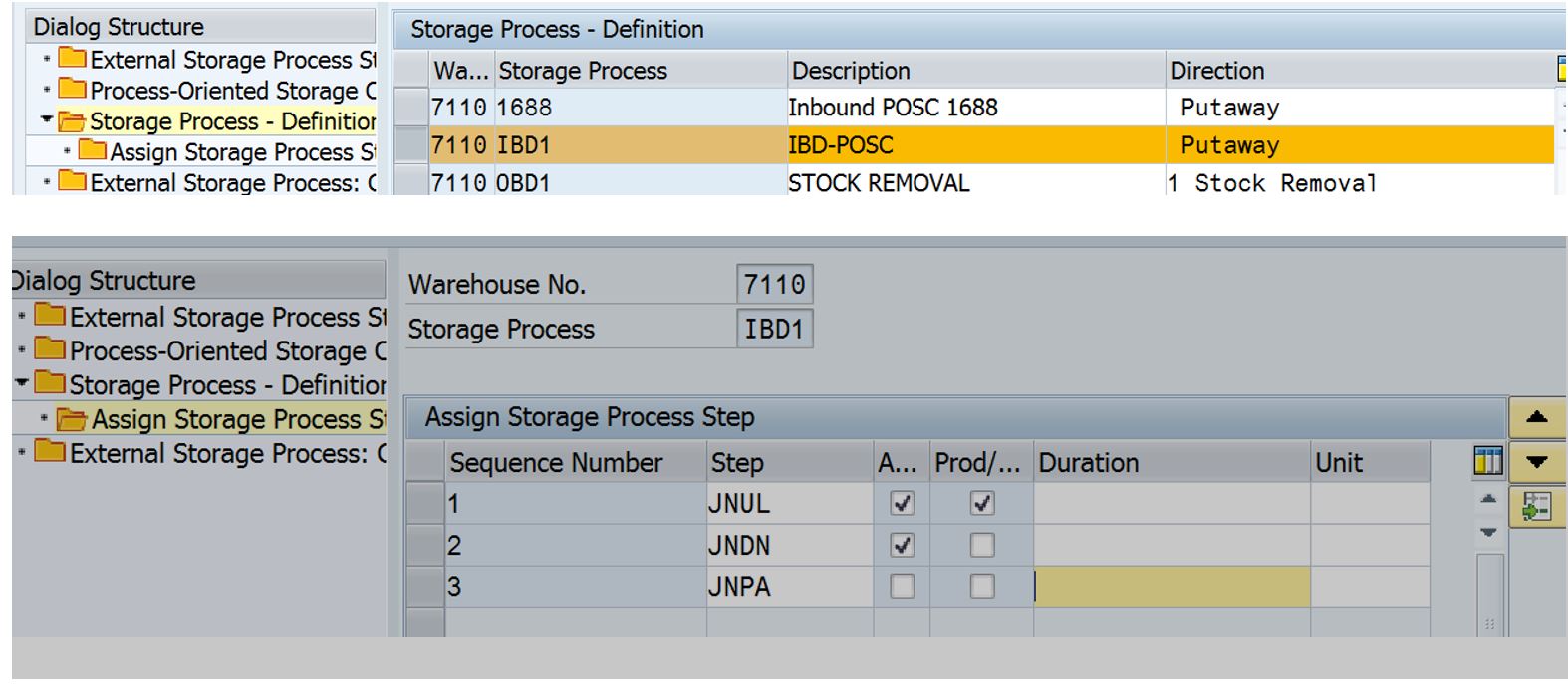1568x684 pixels.
Task: Click the row selector beside the IBD1 storage process
Action: [x=410, y=145]
